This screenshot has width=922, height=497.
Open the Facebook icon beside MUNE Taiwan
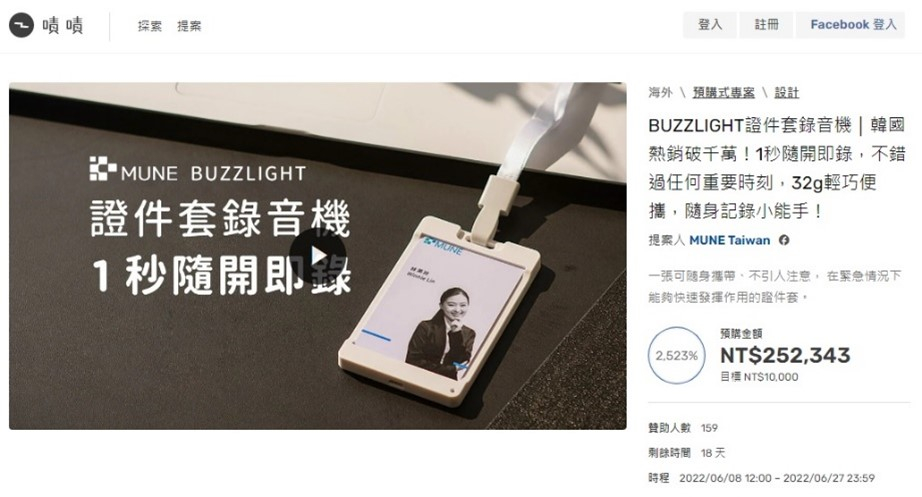click(784, 240)
